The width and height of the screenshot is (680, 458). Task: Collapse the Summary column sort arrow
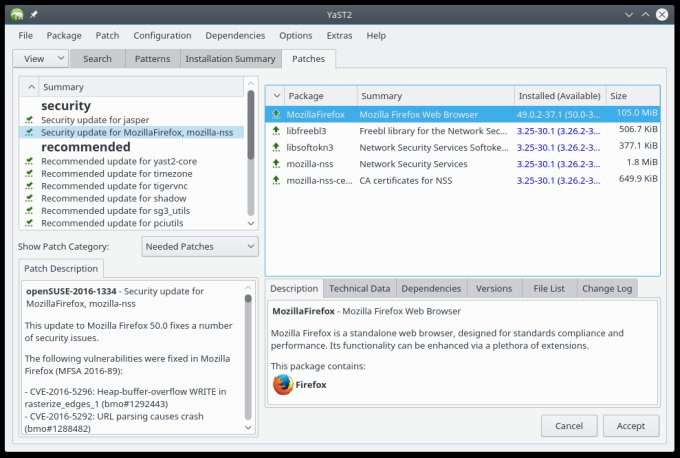30,87
